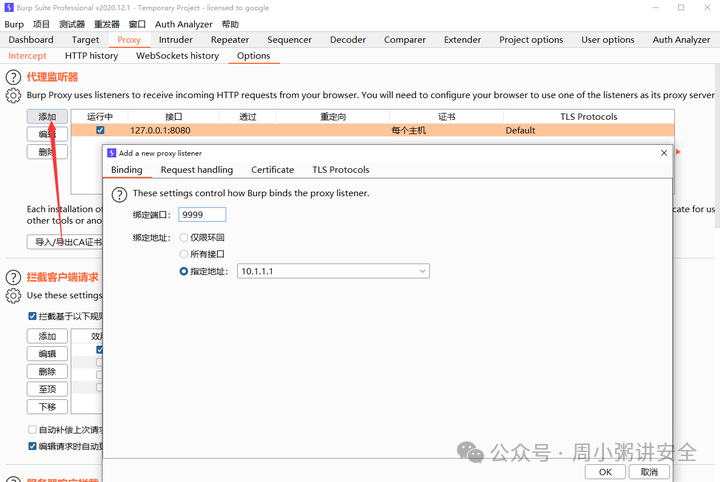The width and height of the screenshot is (720, 482).
Task: Open help icon for 拦截客户端请求 section
Action: tap(13, 277)
